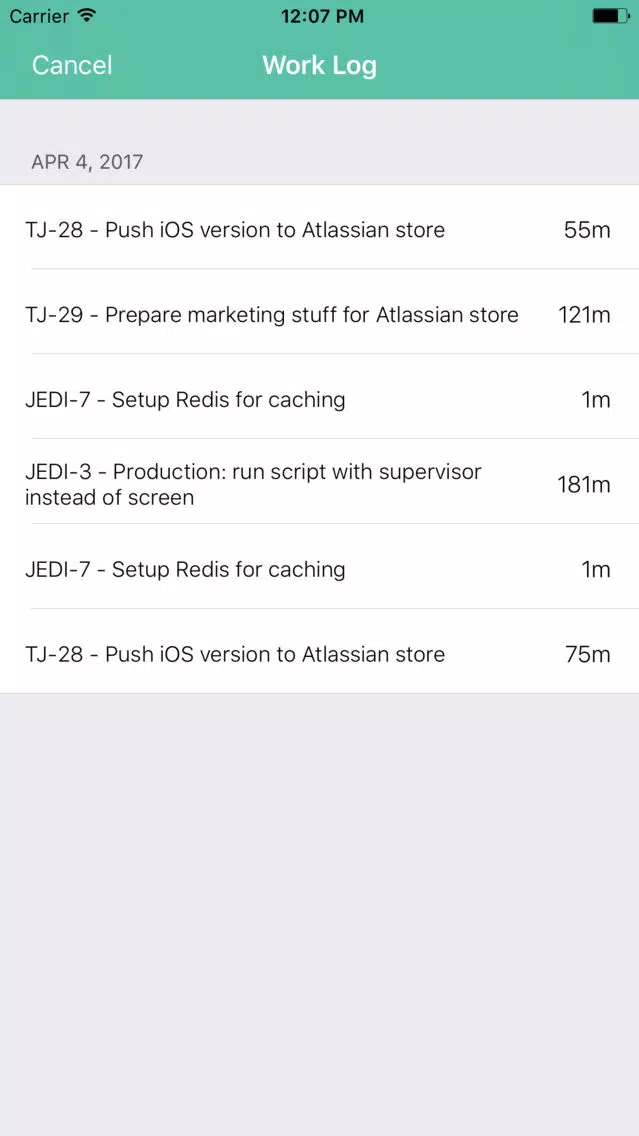Tap the 55m duration value
This screenshot has height=1136, width=639.
pyautogui.click(x=587, y=230)
